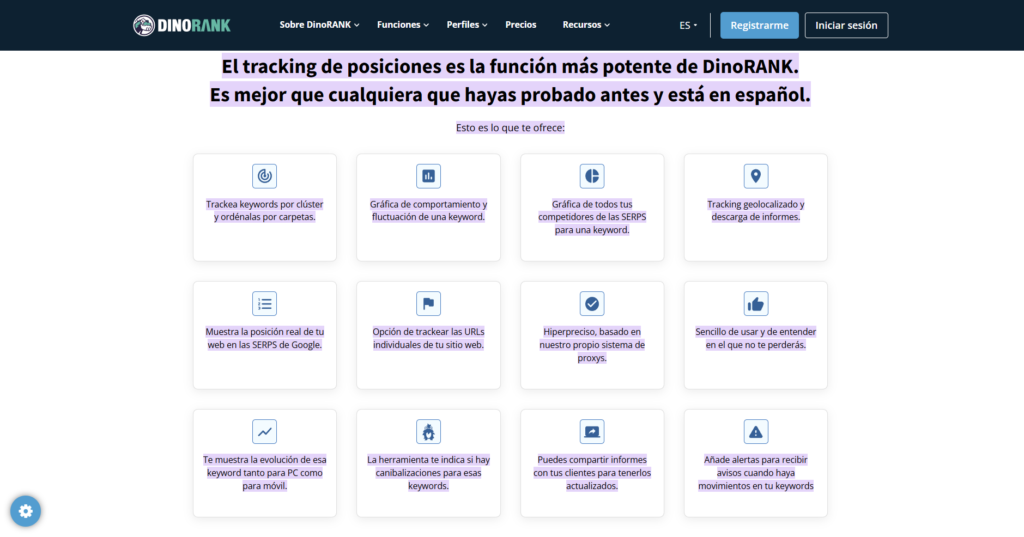Click 'Opción de trackear las URLs individuales' text
Image resolution: width=1024 pixels, height=537 pixels.
pyautogui.click(x=428, y=338)
